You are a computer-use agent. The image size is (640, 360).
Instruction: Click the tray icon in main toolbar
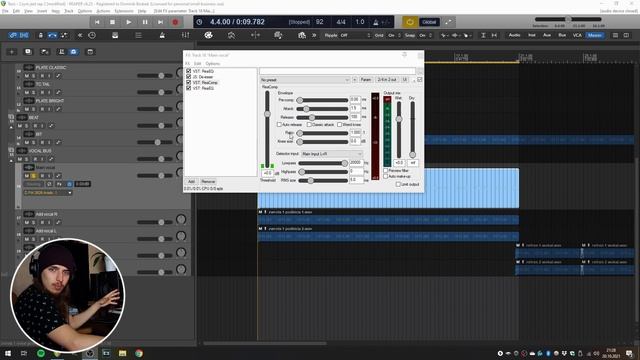coord(115,36)
